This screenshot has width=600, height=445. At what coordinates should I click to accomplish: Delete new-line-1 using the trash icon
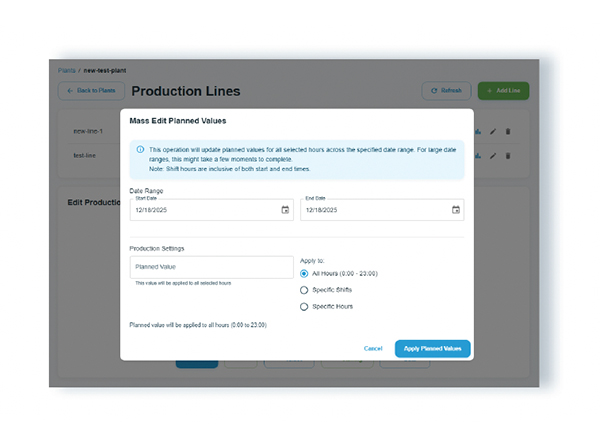pos(508,131)
